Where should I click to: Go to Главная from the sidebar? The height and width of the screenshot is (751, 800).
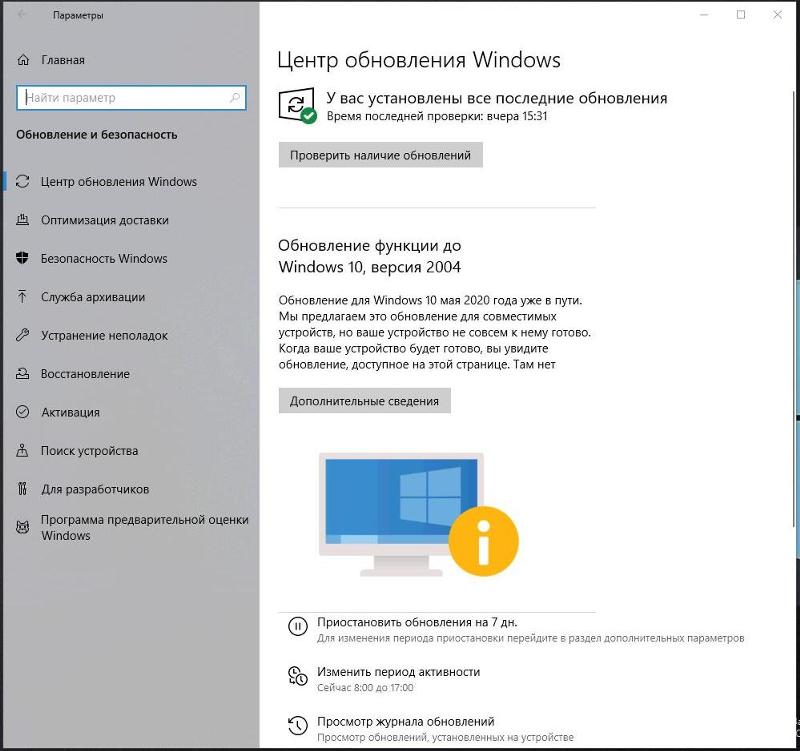[60, 59]
